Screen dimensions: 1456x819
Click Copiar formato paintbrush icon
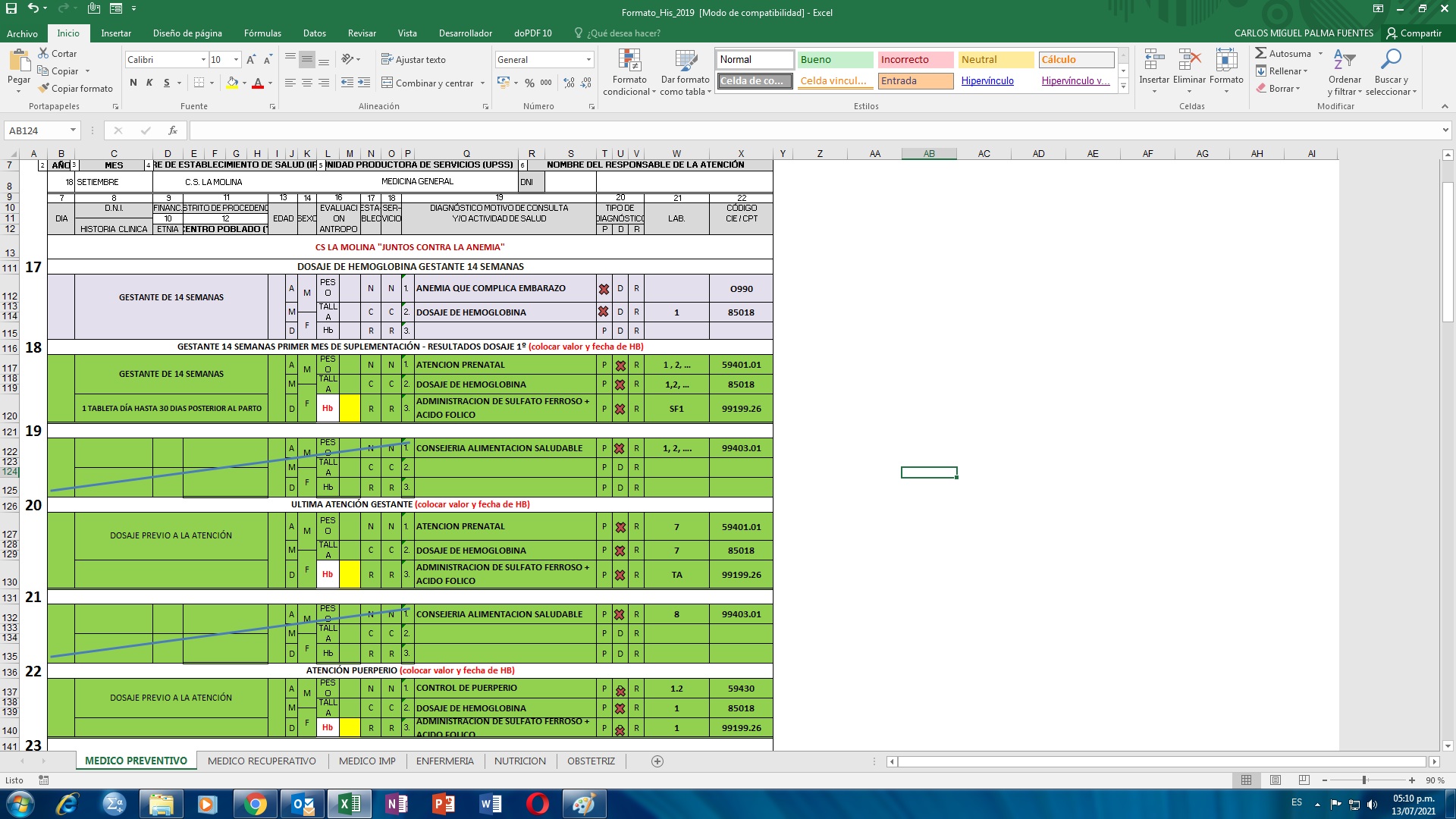44,88
